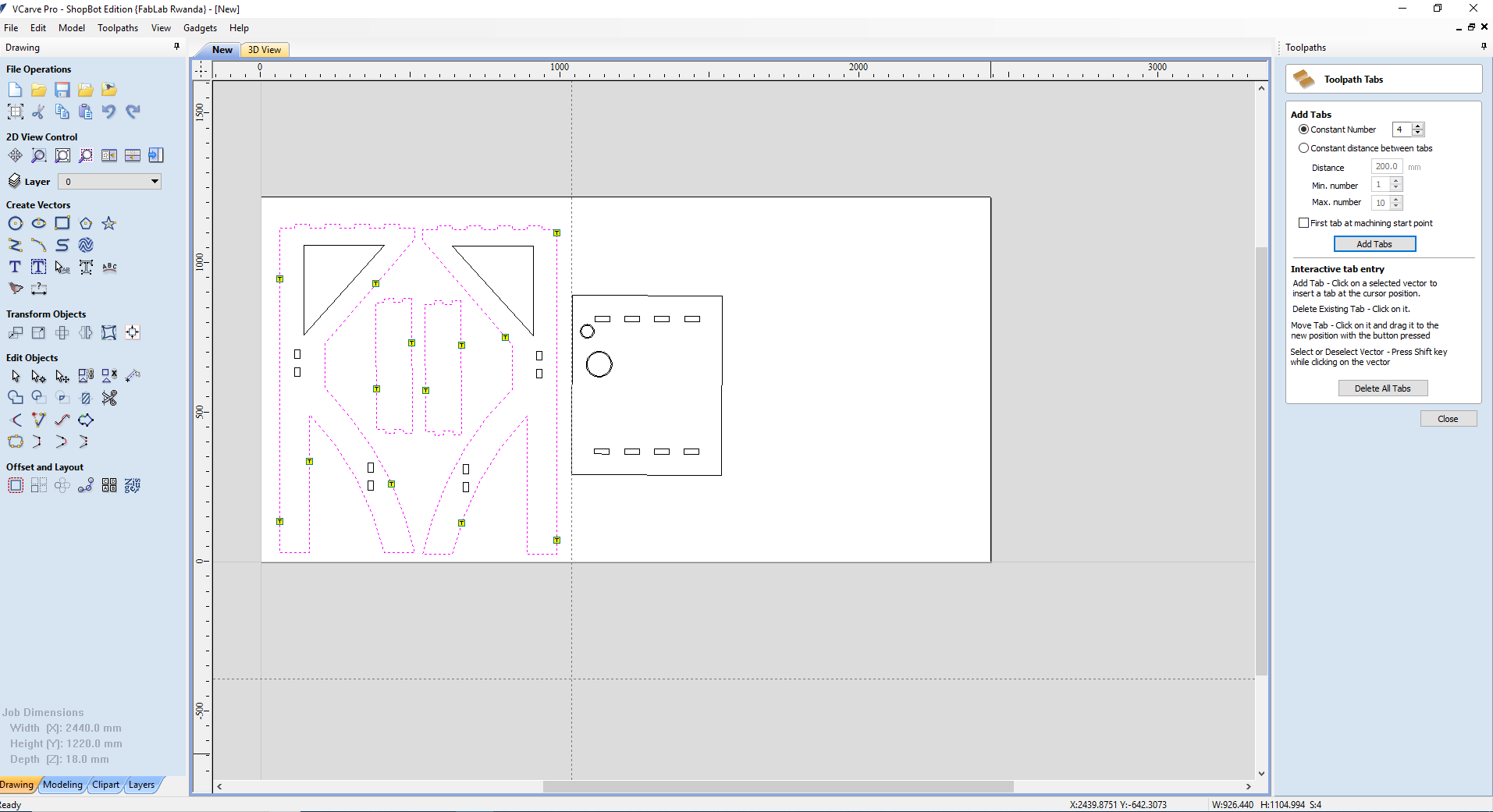Click the Constant Number value field

click(1402, 129)
